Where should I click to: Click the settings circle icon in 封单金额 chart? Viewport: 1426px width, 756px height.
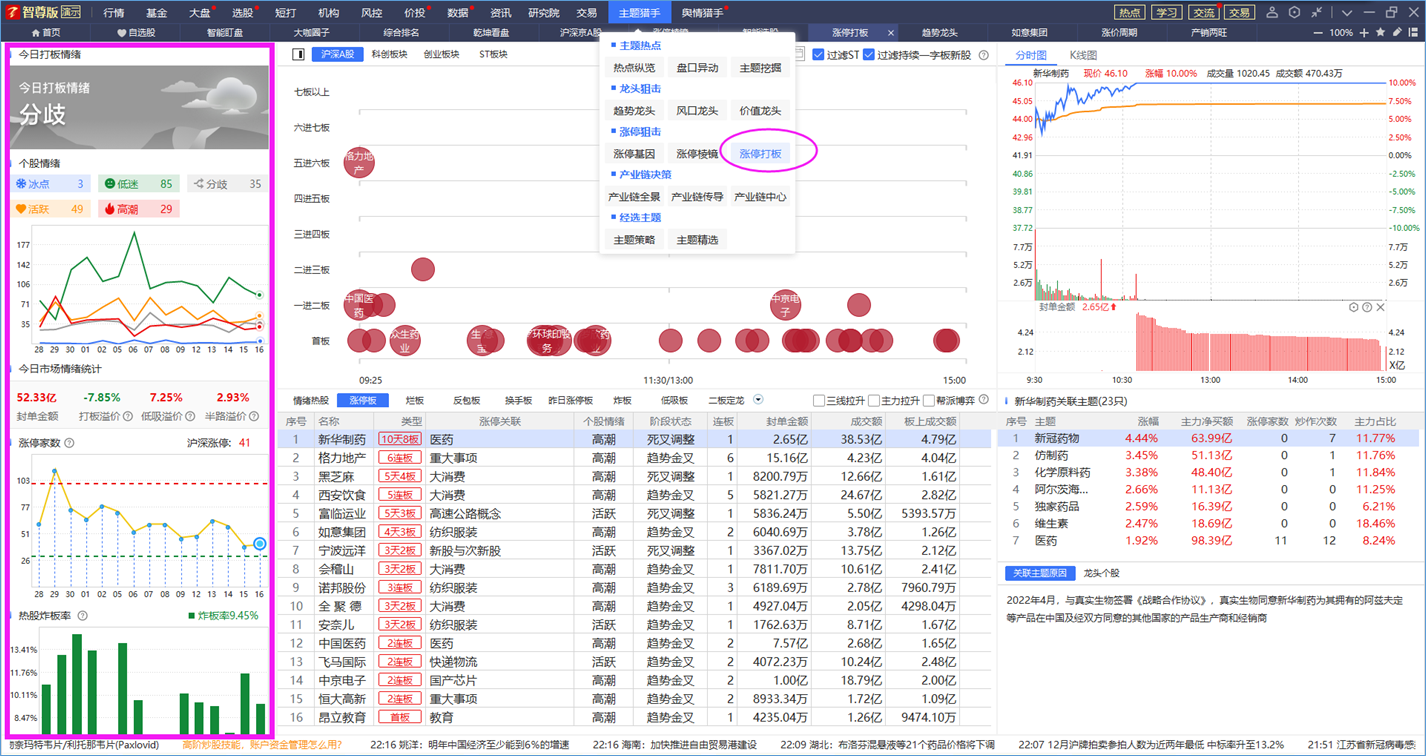(x=1354, y=307)
